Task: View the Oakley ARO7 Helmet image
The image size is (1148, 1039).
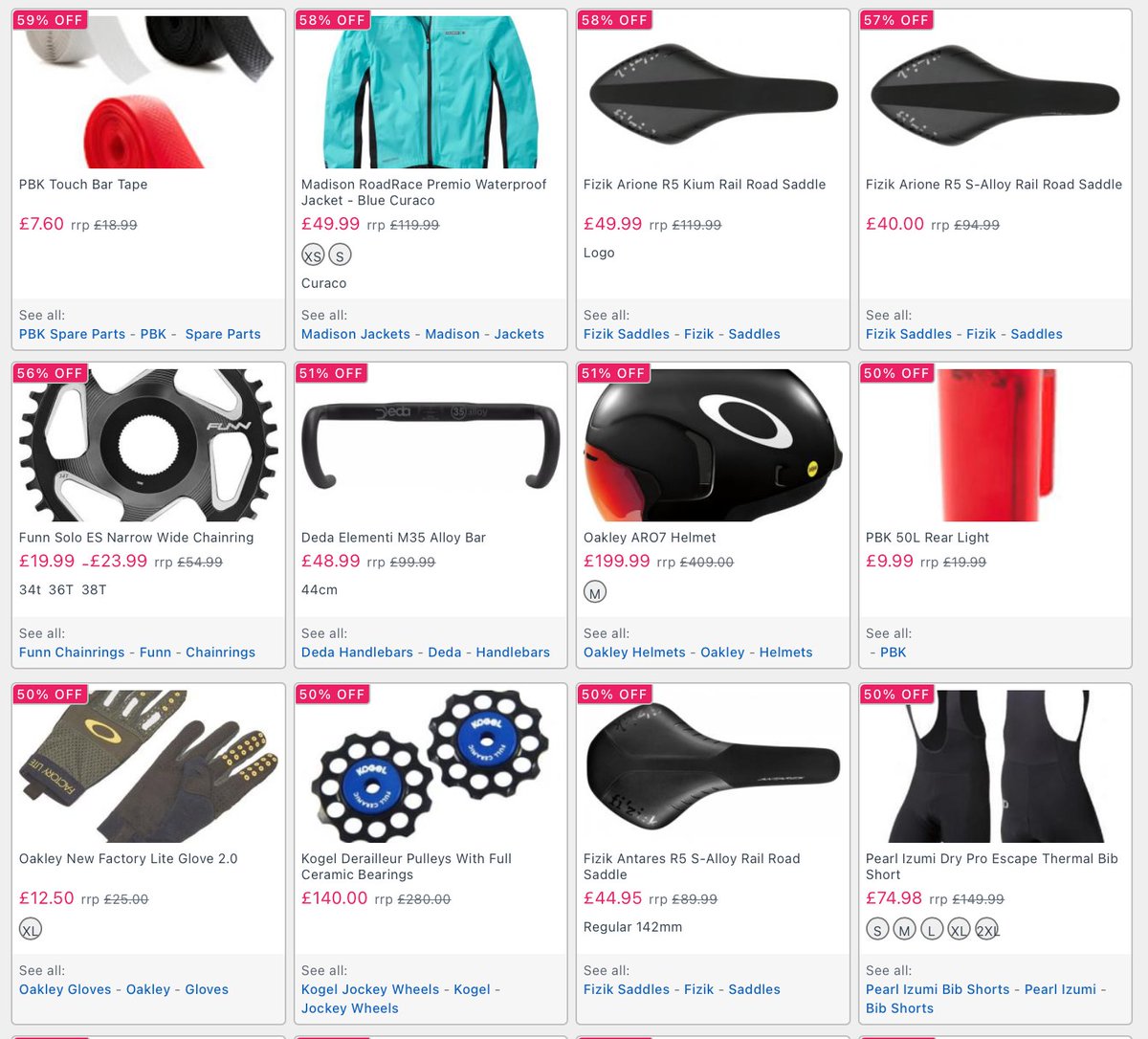Action: (x=713, y=445)
